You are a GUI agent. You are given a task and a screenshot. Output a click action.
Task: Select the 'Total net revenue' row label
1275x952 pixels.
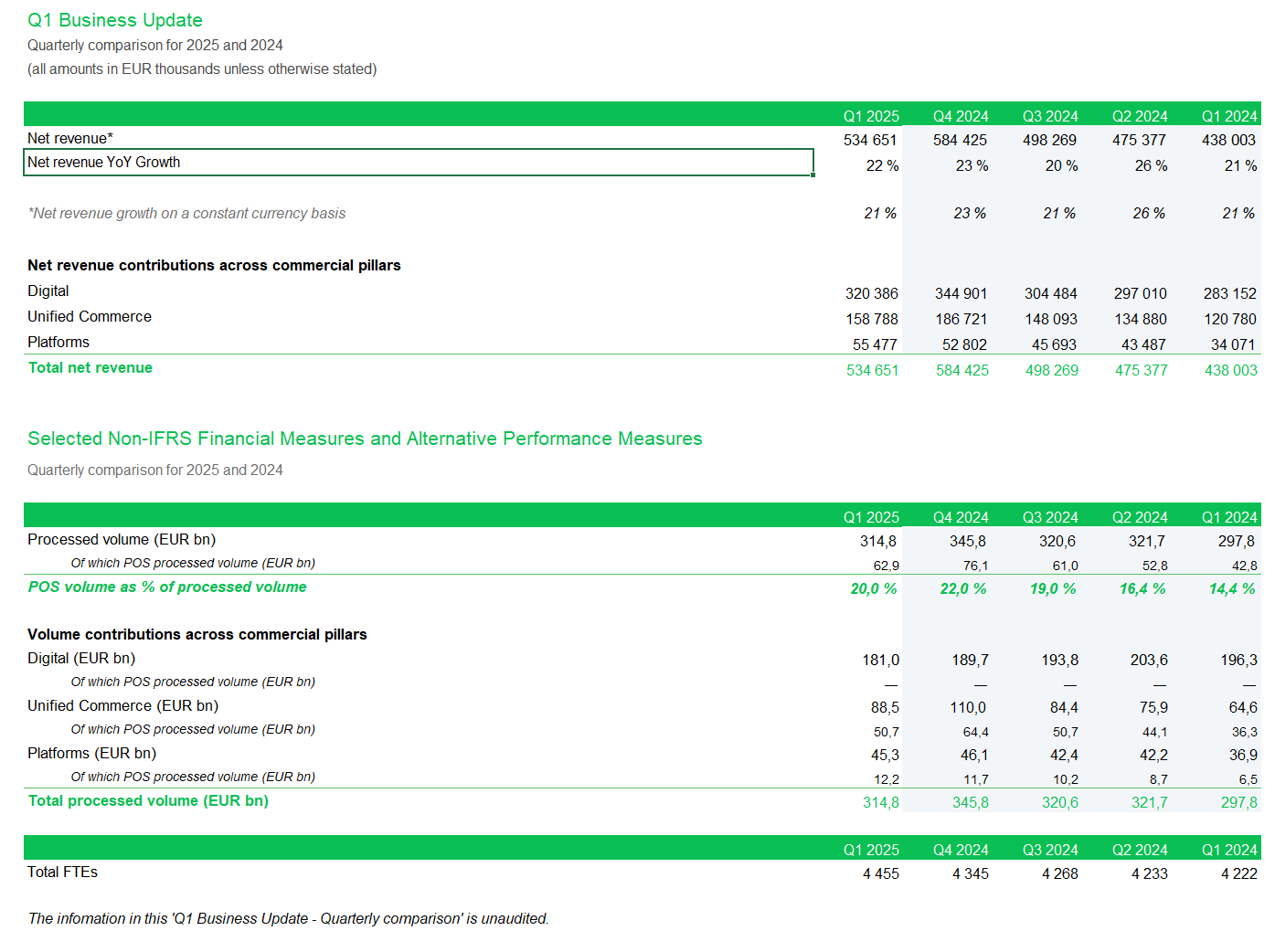tap(90, 368)
